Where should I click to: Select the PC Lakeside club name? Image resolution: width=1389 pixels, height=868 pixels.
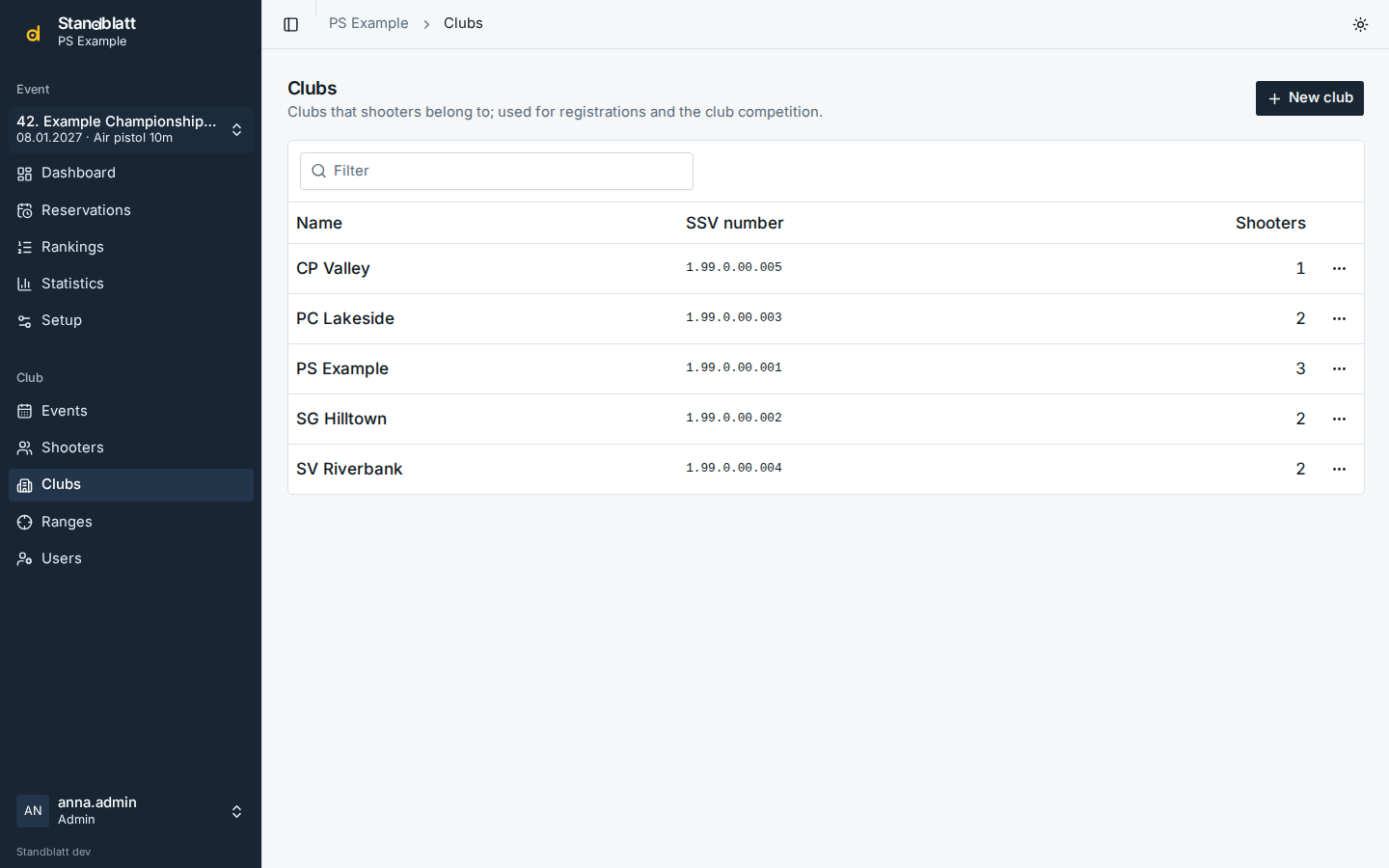[x=345, y=318]
